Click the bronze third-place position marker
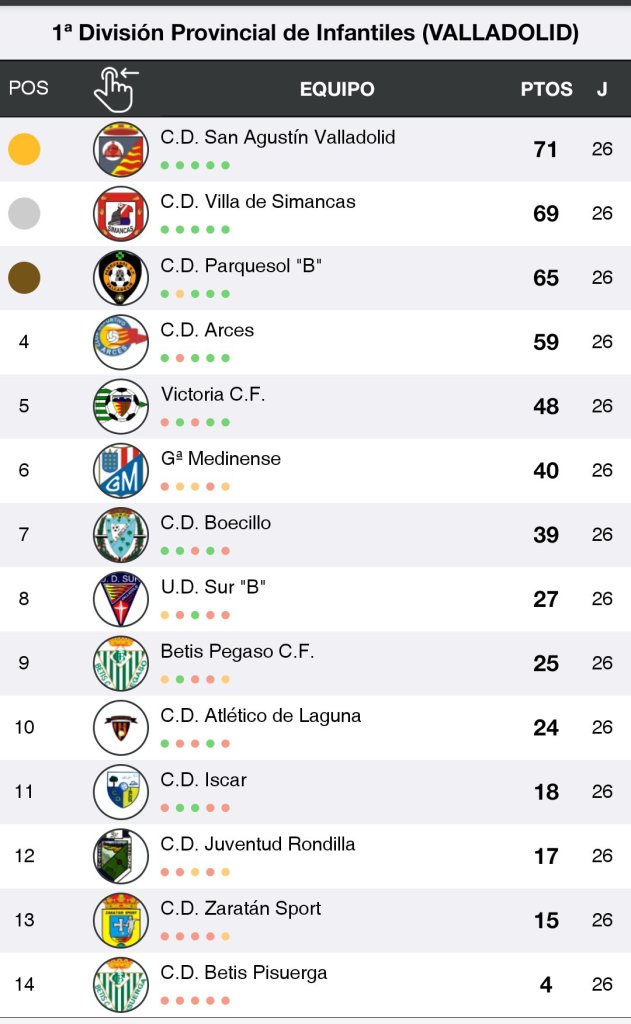Image resolution: width=631 pixels, height=1024 pixels. click(x=24, y=277)
